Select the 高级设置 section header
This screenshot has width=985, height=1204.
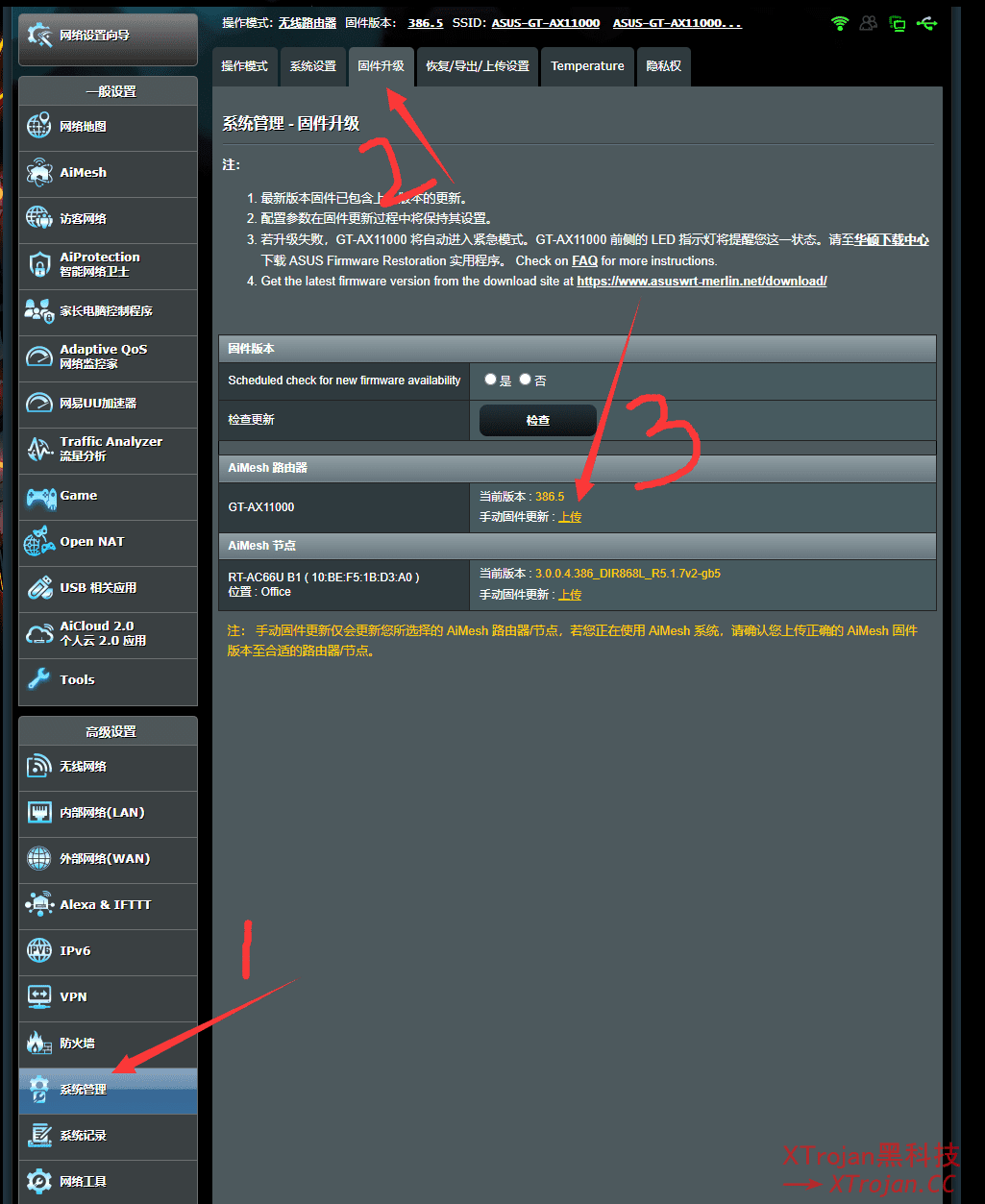[108, 731]
